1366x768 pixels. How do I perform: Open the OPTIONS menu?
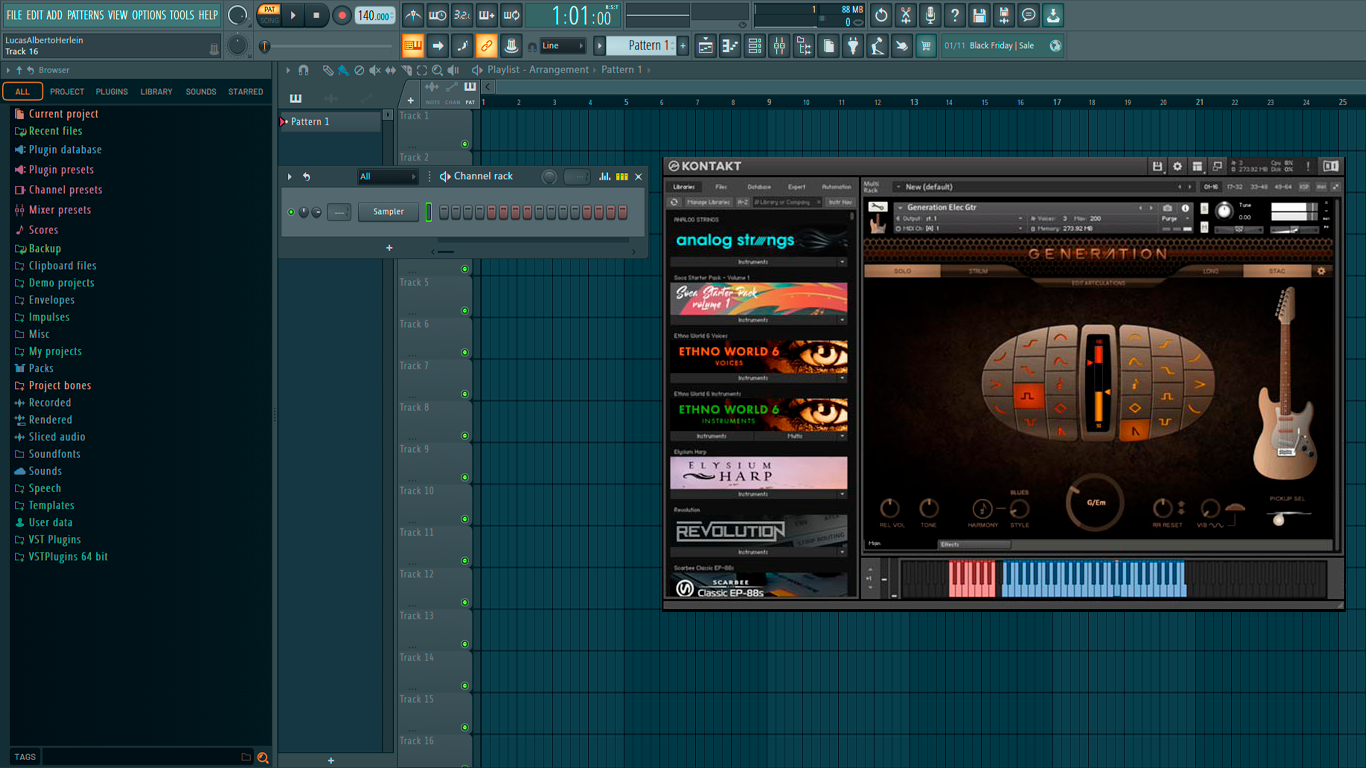tap(149, 15)
